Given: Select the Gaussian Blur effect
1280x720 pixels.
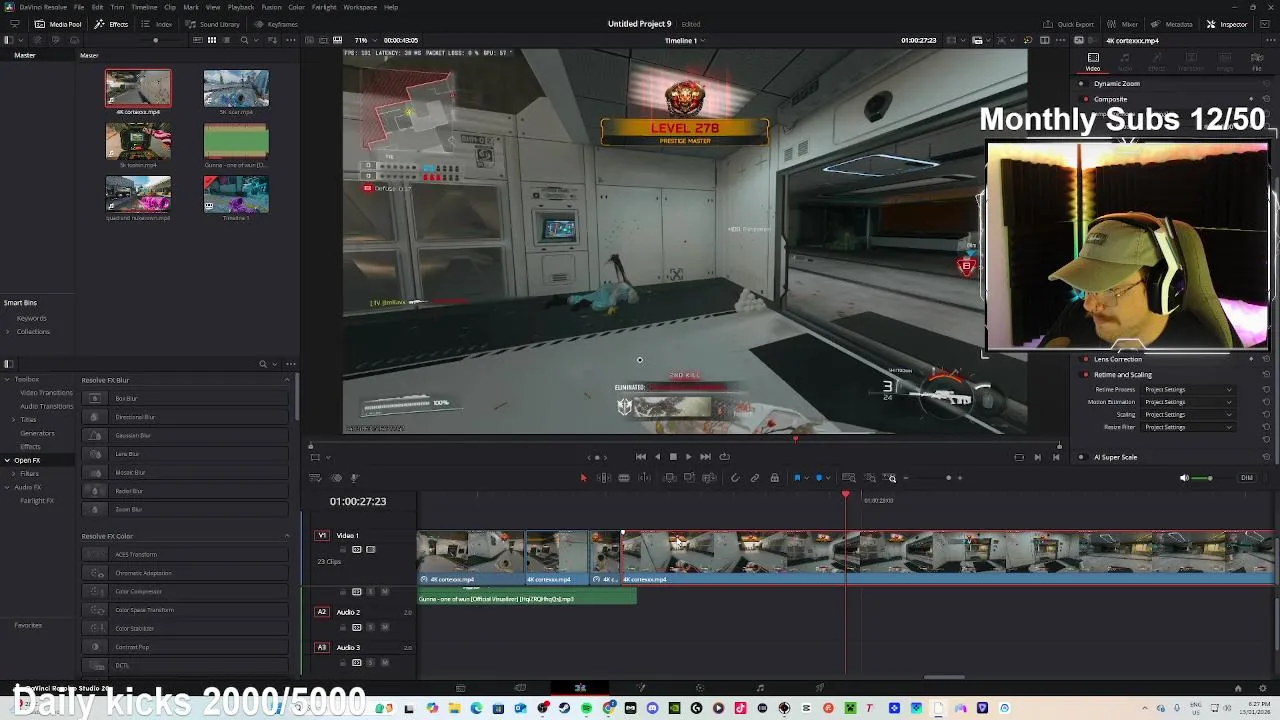Looking at the screenshot, I should click(x=186, y=435).
